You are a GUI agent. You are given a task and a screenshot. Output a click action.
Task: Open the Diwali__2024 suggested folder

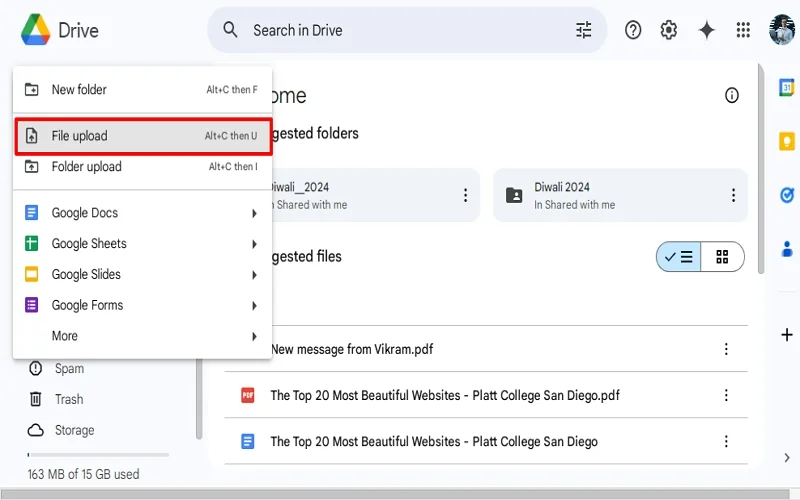click(x=375, y=195)
